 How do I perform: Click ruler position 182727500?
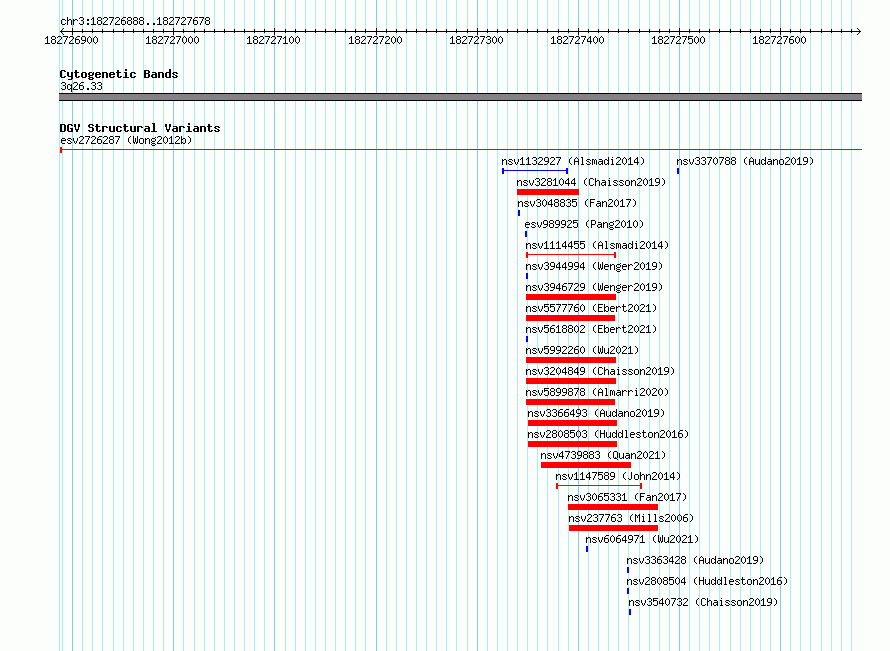[678, 40]
